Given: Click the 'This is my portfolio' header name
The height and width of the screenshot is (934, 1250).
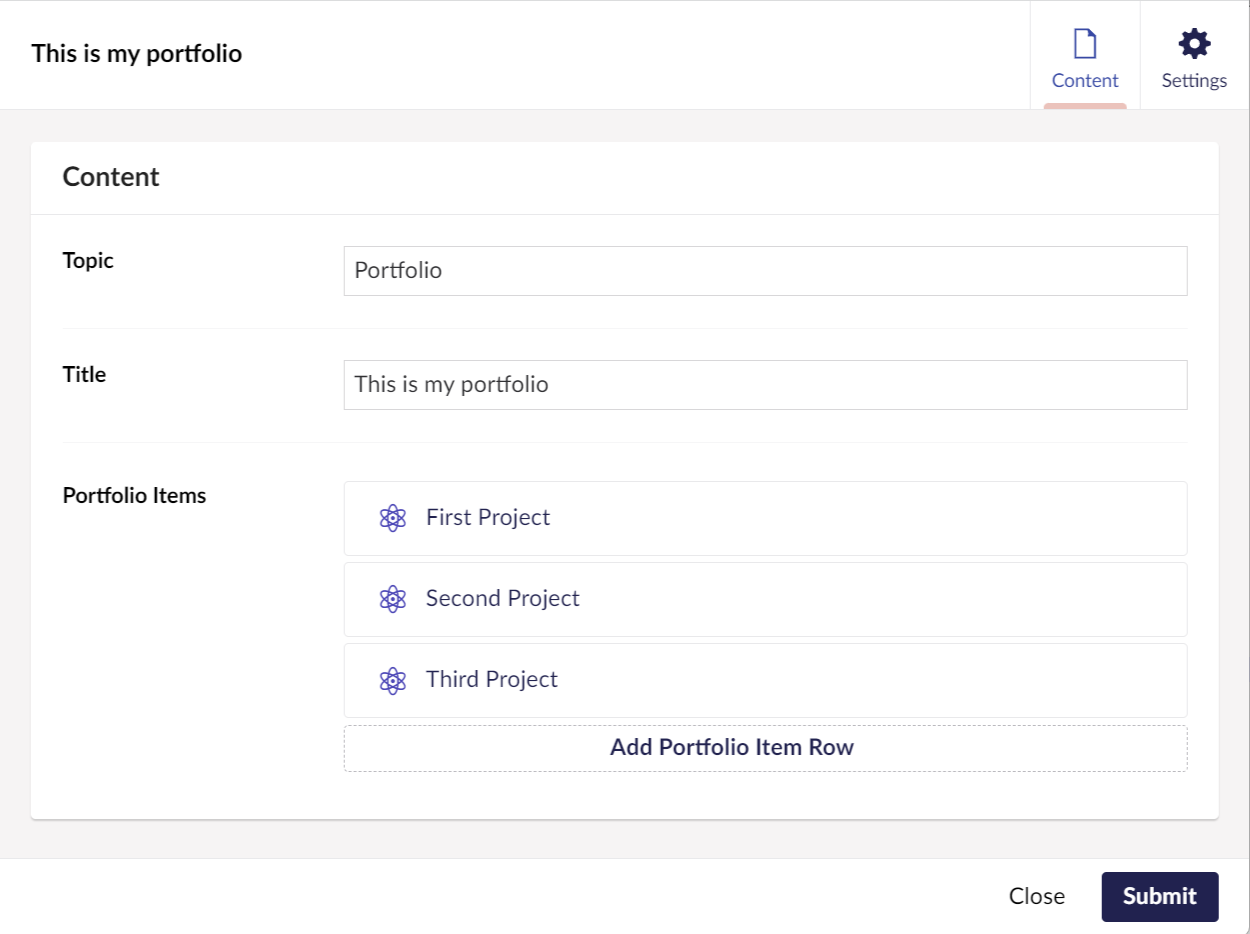Looking at the screenshot, I should [137, 53].
